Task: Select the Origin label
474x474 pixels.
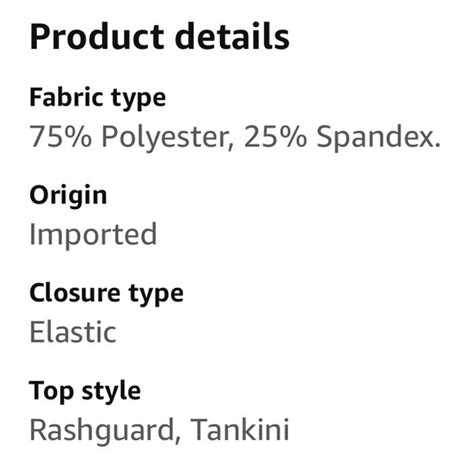Action: pyautogui.click(x=68, y=196)
